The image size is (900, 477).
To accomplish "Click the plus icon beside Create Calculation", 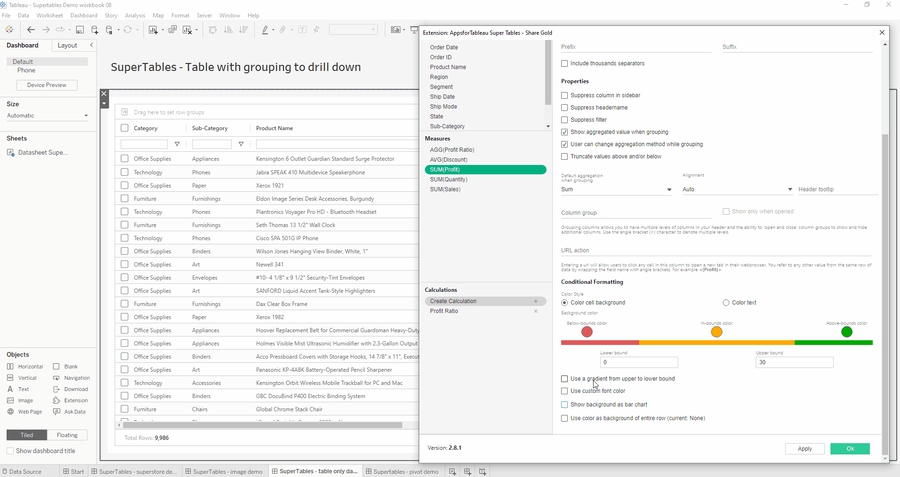I will point(536,301).
